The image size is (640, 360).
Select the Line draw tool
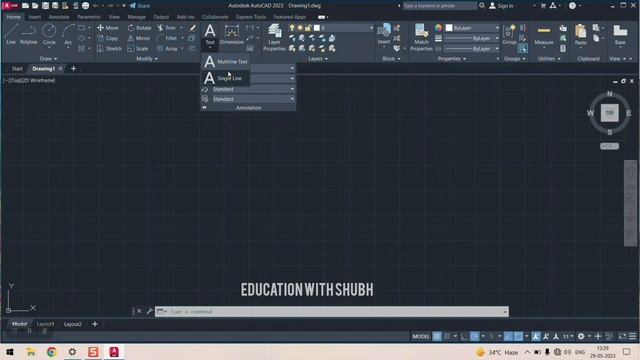[x=11, y=34]
